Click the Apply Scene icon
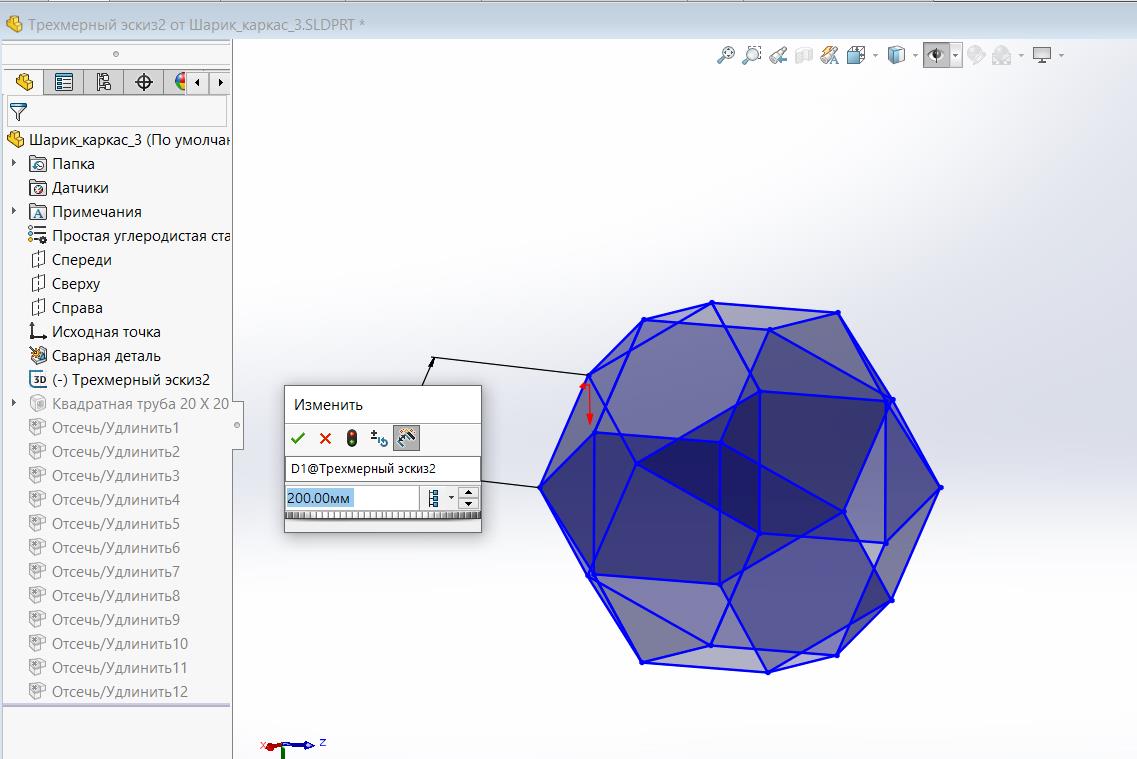The width and height of the screenshot is (1137, 759). pyautogui.click(x=1001, y=55)
